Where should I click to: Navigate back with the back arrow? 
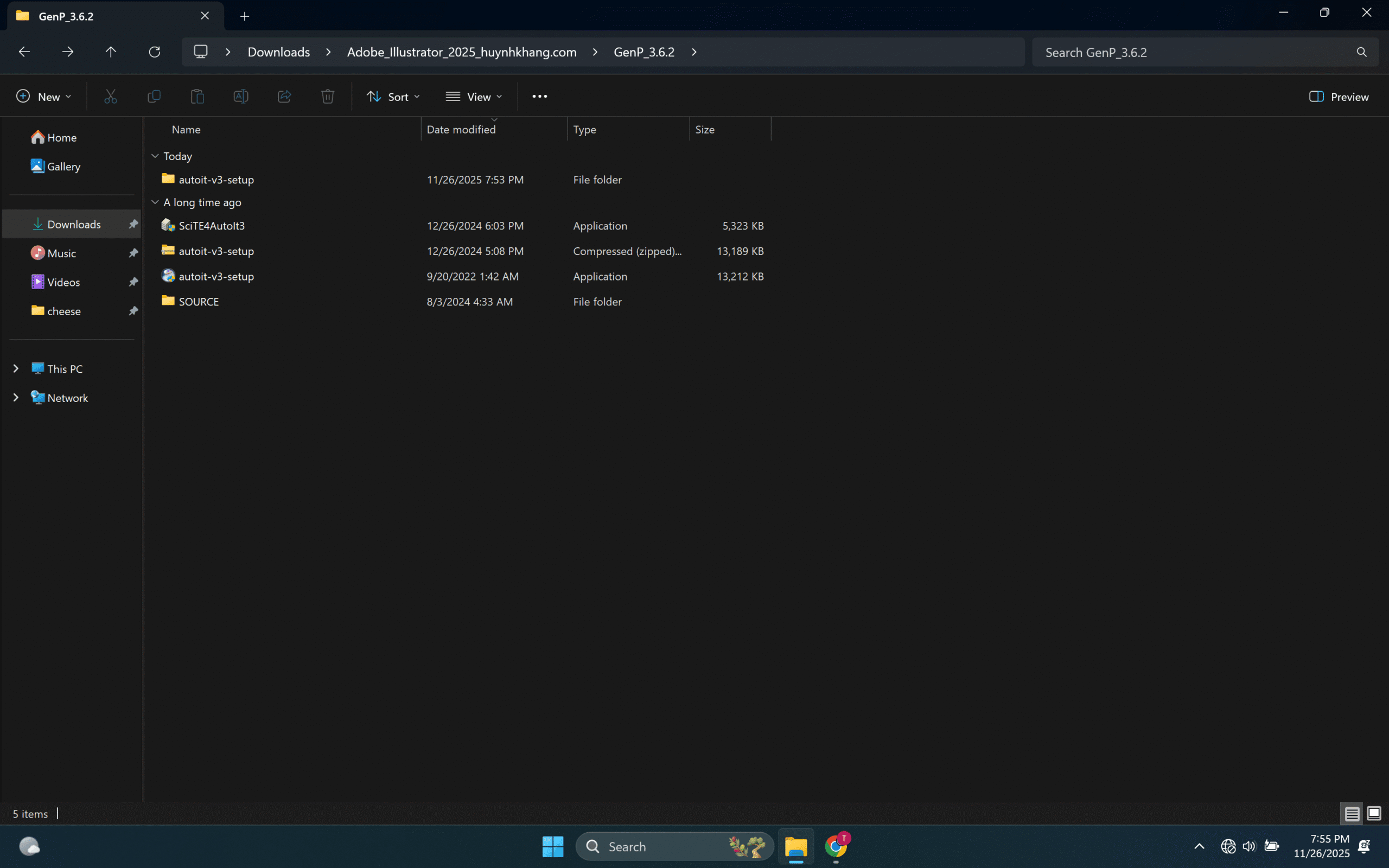(x=24, y=52)
